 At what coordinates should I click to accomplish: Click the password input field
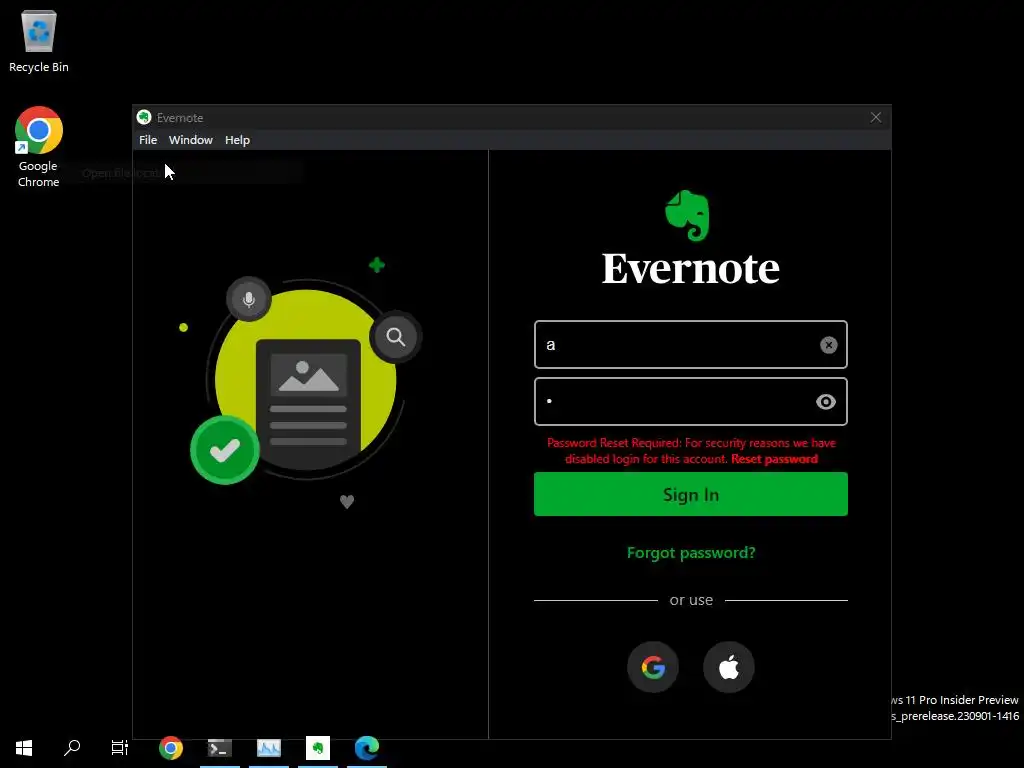tap(690, 402)
